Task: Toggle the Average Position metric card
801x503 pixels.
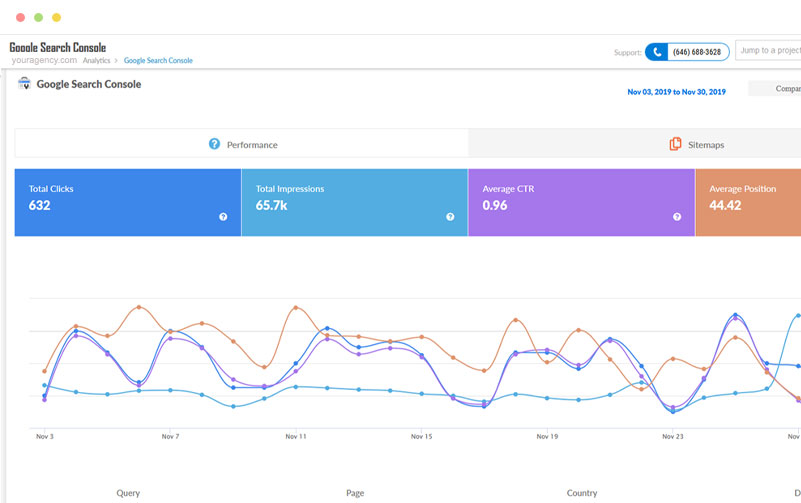Action: click(x=748, y=202)
